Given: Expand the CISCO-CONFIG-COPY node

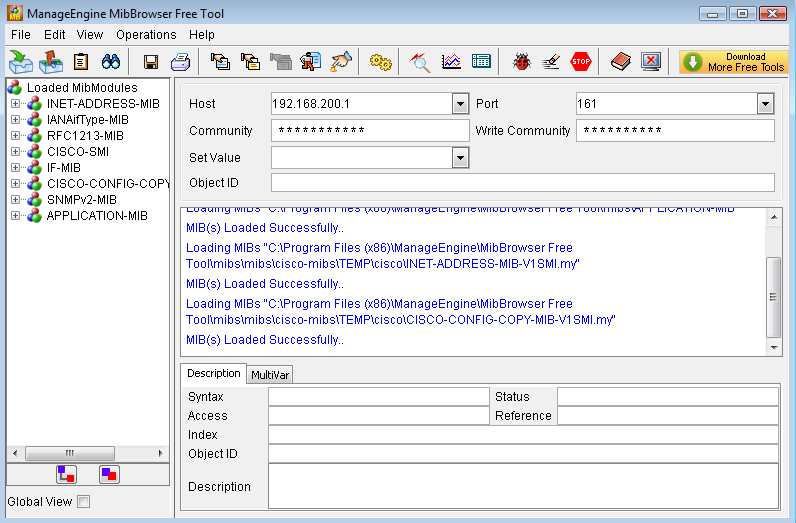Looking at the screenshot, I should point(15,183).
